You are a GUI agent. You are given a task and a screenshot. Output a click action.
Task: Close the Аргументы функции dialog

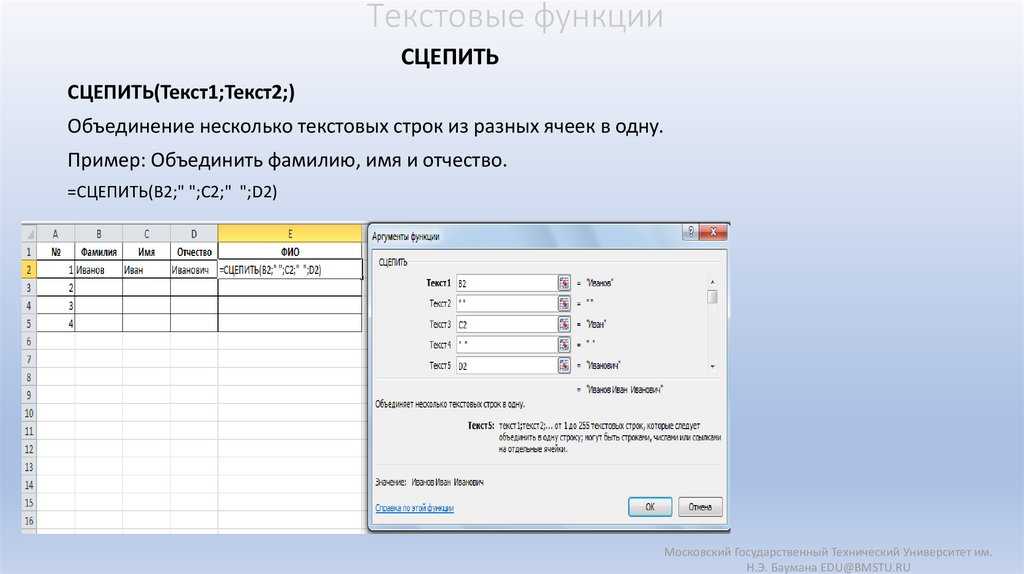click(x=713, y=232)
